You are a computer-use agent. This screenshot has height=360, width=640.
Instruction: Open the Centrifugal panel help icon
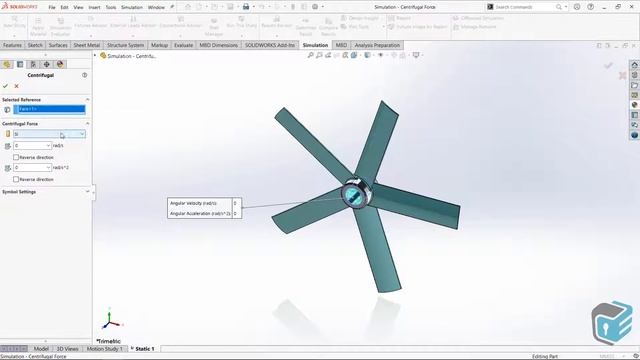point(84,75)
